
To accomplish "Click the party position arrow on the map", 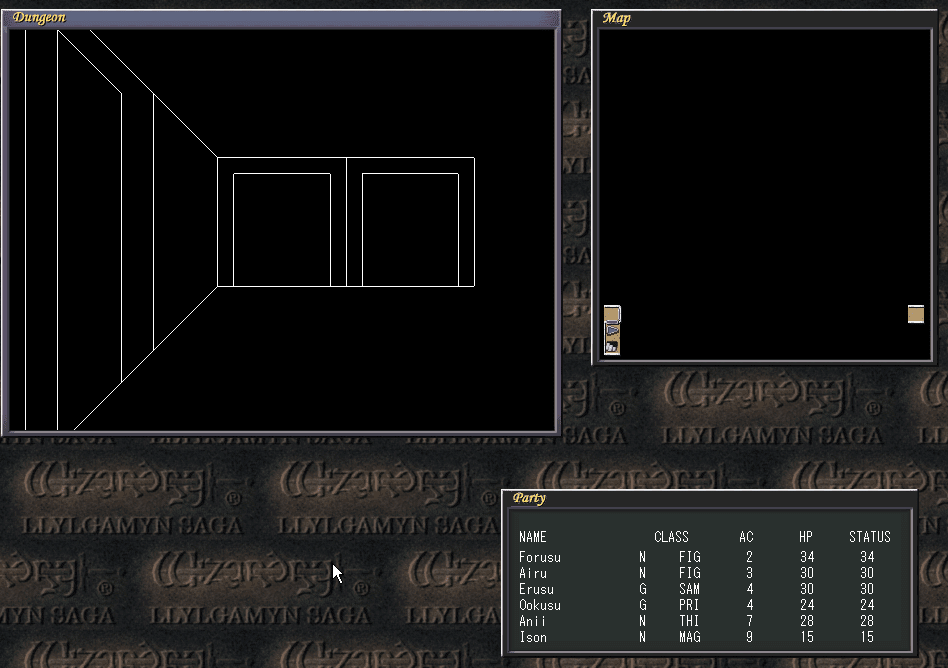I will [x=612, y=331].
